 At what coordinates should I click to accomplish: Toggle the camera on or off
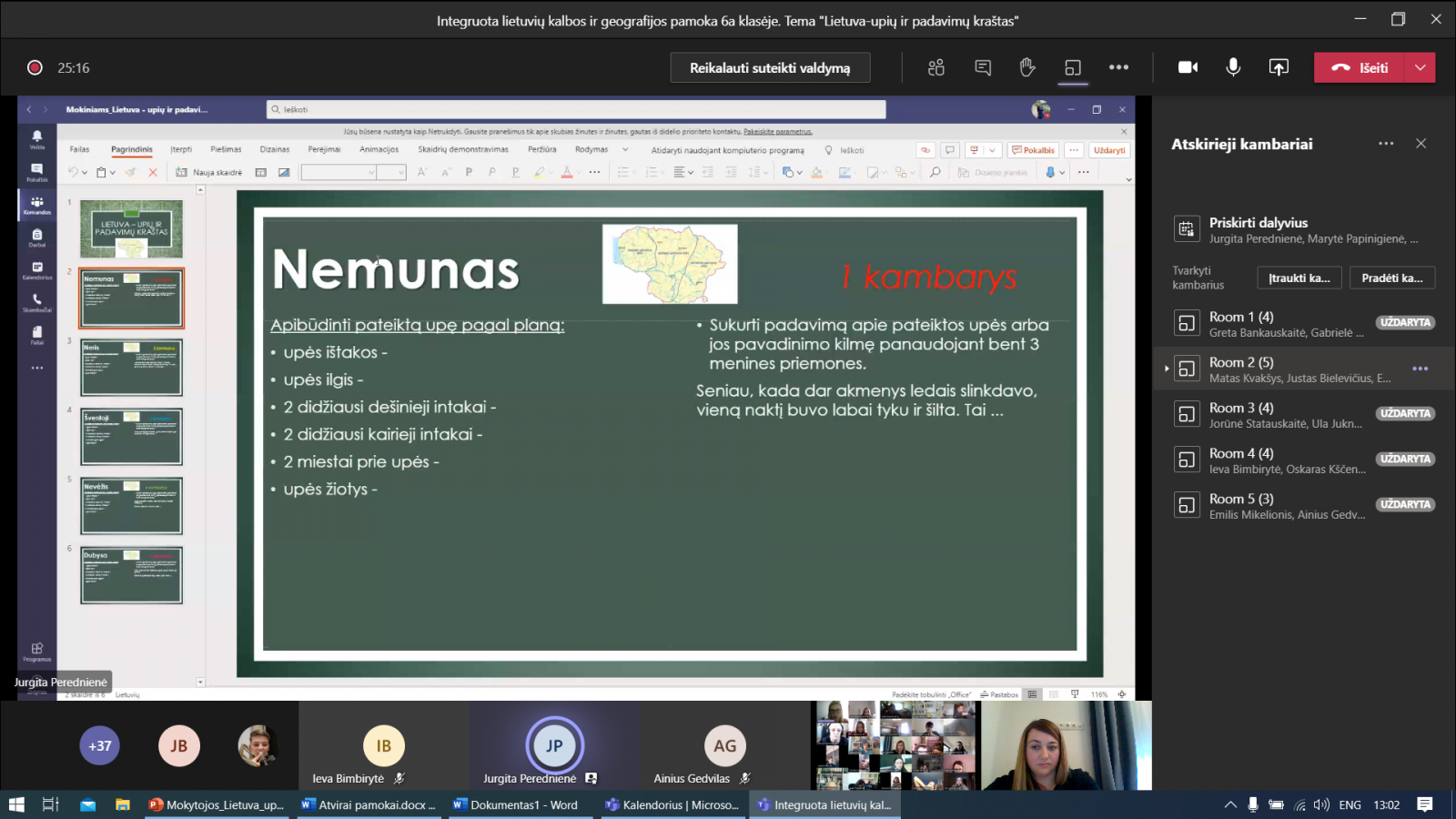click(x=1188, y=67)
